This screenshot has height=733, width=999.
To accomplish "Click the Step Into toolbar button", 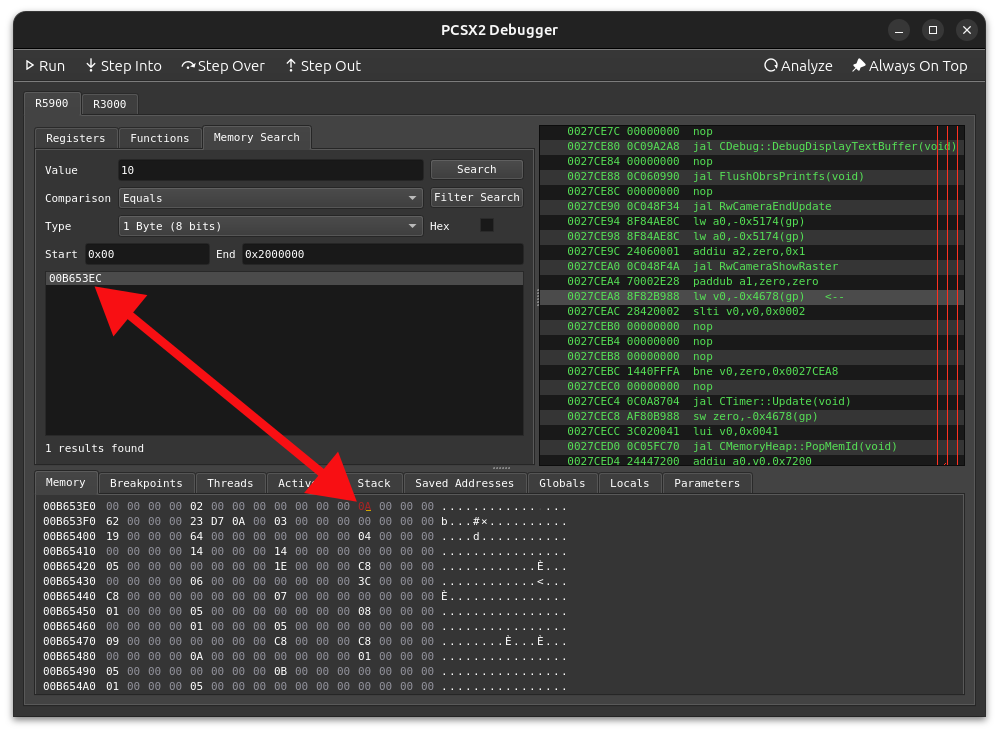I will click(x=124, y=66).
